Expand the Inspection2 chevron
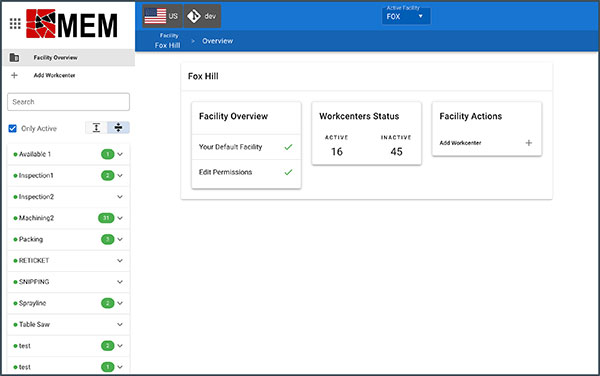The width and height of the screenshot is (600, 376). point(120,197)
